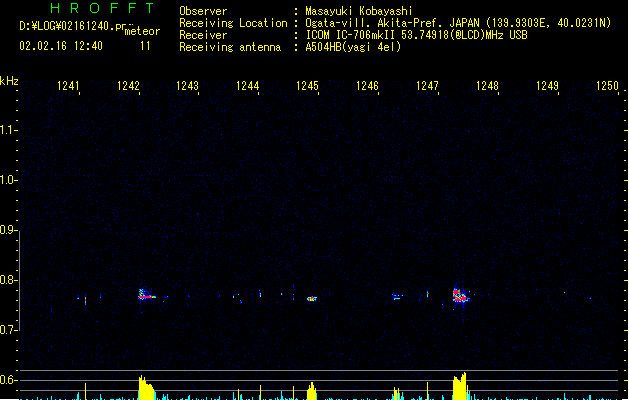Click the faint echo between 1246 and 1247
This screenshot has width=629, height=400.
click(x=397, y=297)
